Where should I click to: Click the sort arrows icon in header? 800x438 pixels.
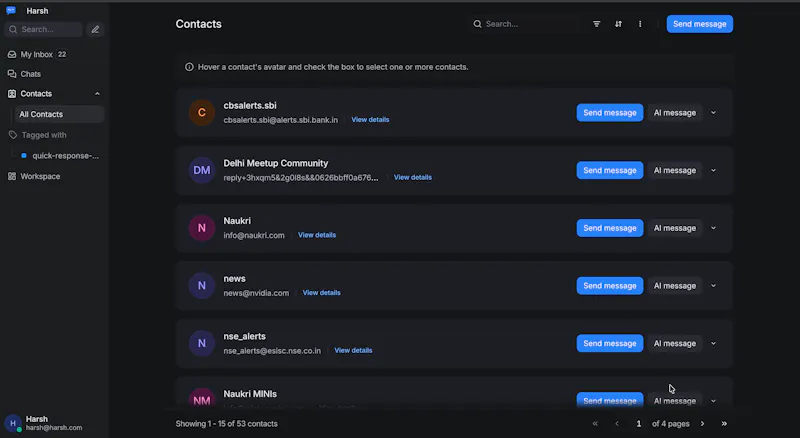click(618, 24)
